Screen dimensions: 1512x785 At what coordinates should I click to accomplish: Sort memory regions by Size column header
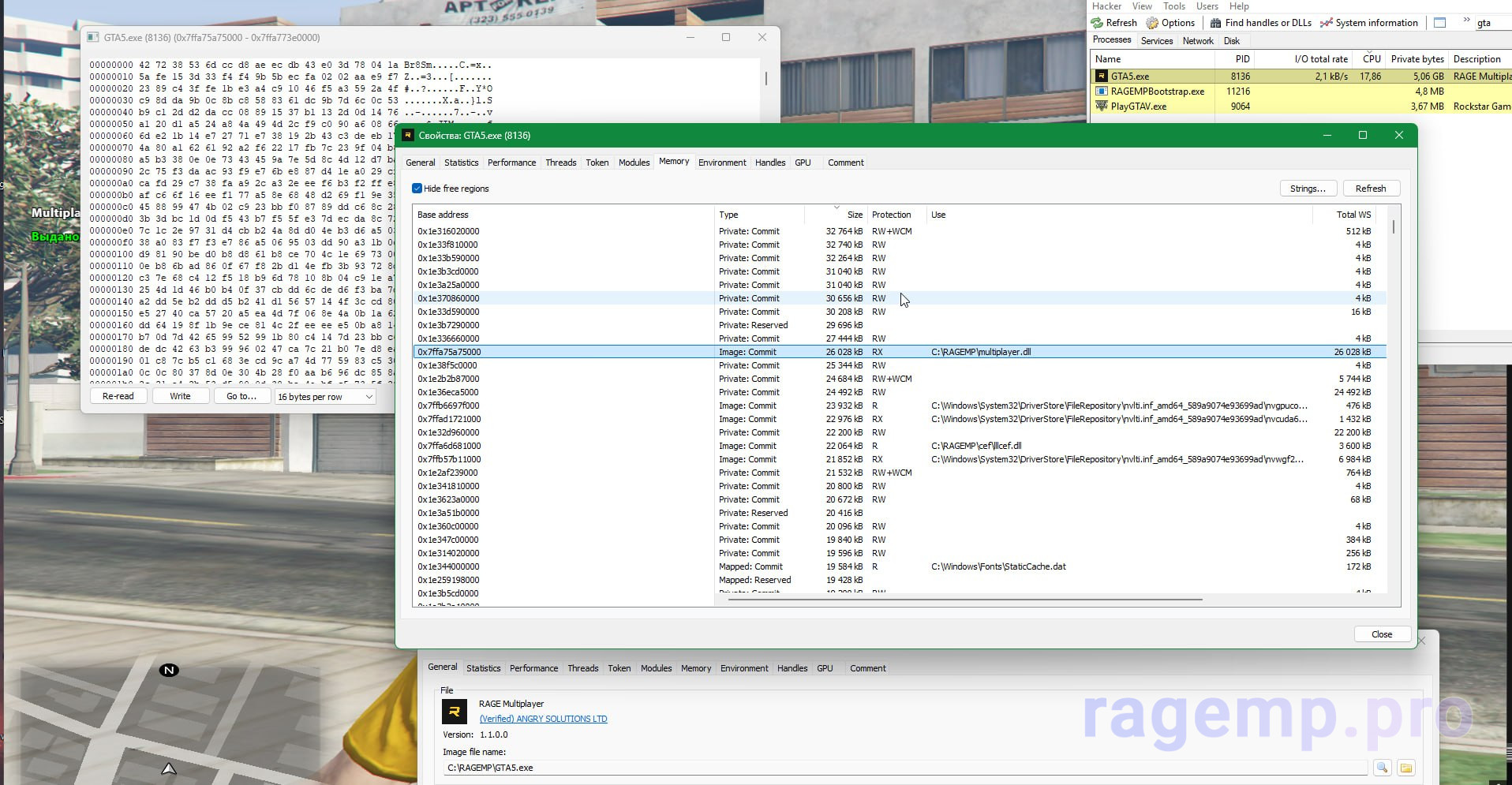coord(836,215)
